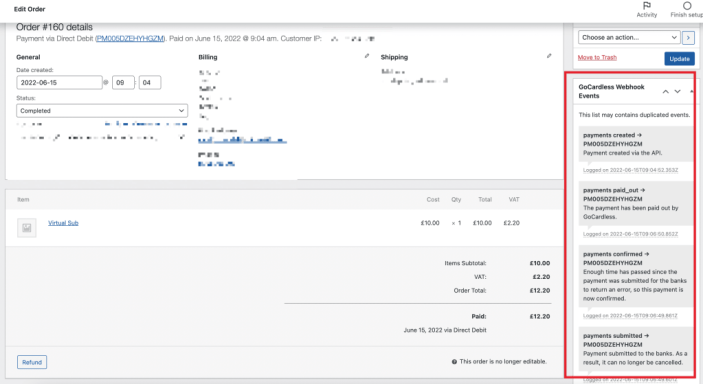Click the payments submitted event entry

pyautogui.click(x=635, y=349)
